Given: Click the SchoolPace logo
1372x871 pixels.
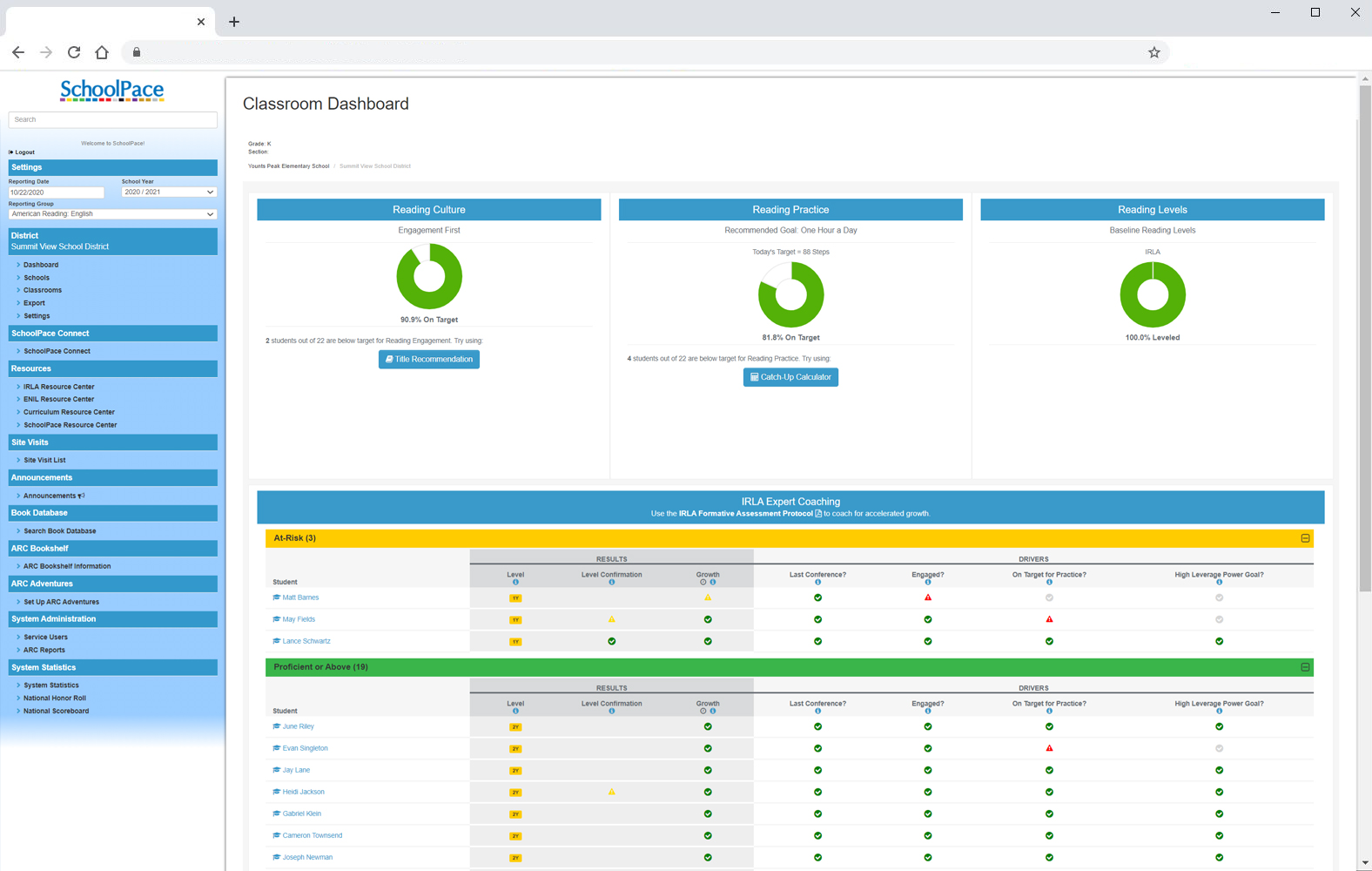Looking at the screenshot, I should pos(112,91).
